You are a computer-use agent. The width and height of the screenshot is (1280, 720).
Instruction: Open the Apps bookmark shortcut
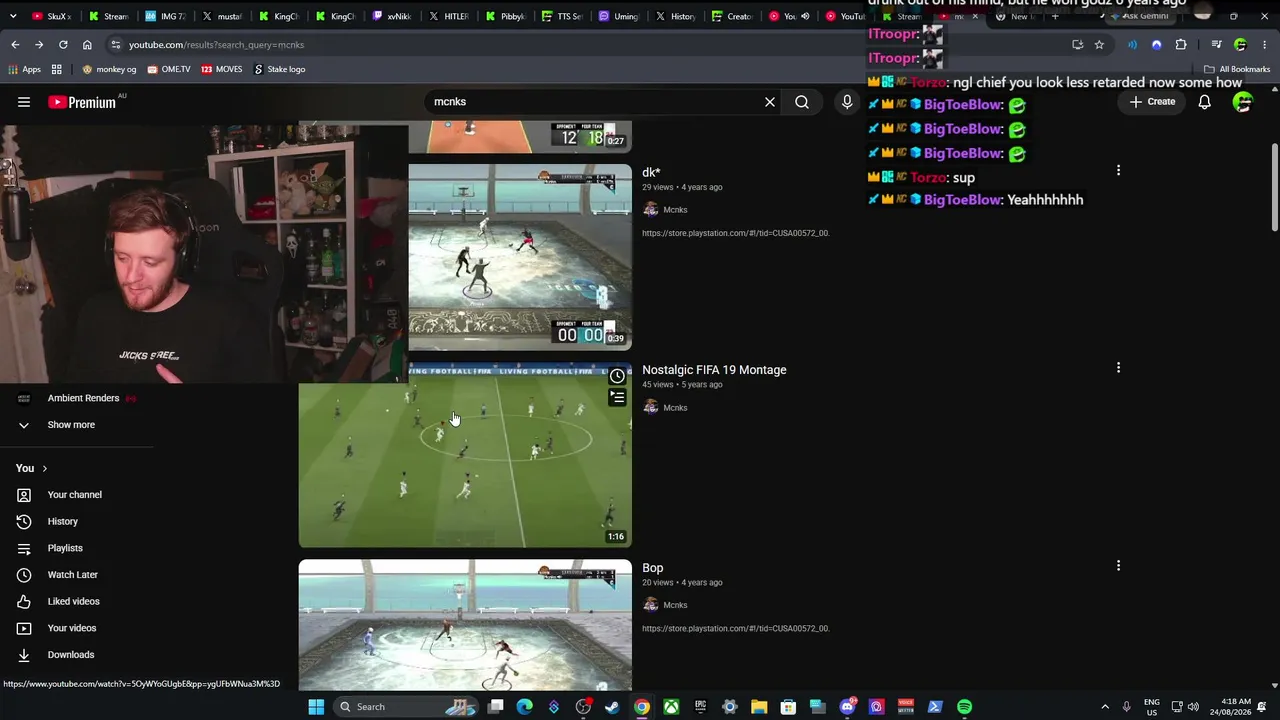[x=24, y=69]
